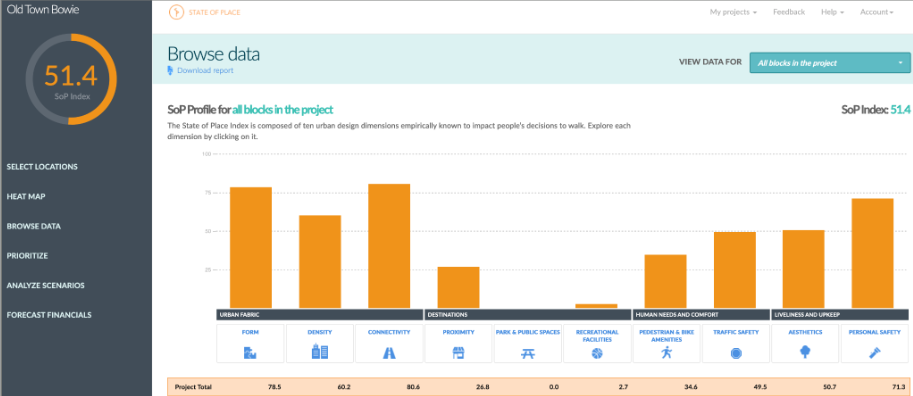The image size is (913, 396).
Task: Click the 51.4 SoP Index progress ring
Action: click(71, 79)
